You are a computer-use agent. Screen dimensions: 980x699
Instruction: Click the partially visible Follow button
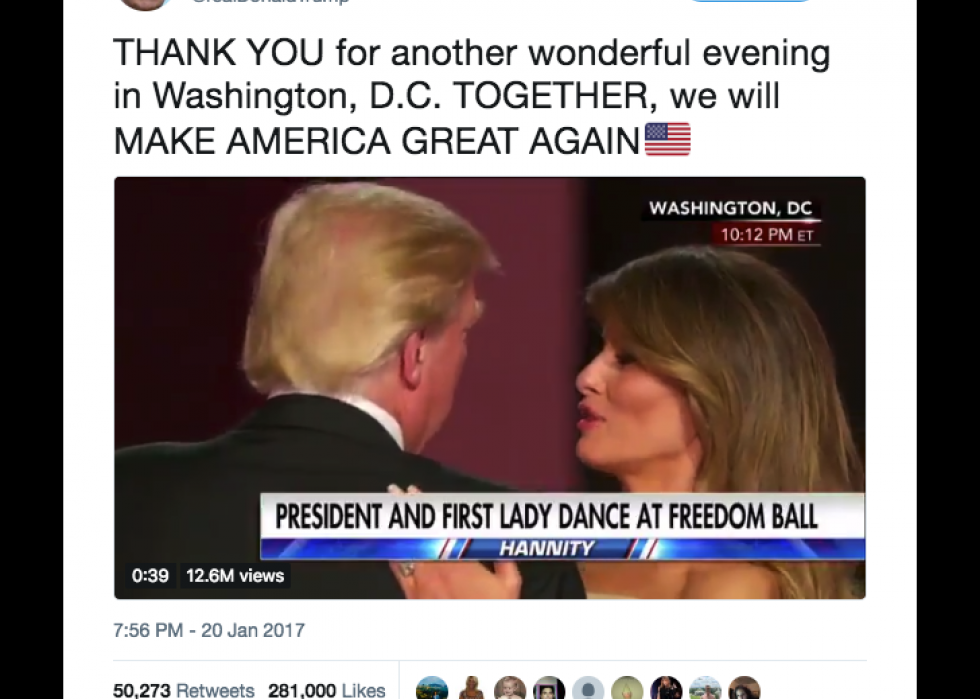[x=750, y=1]
